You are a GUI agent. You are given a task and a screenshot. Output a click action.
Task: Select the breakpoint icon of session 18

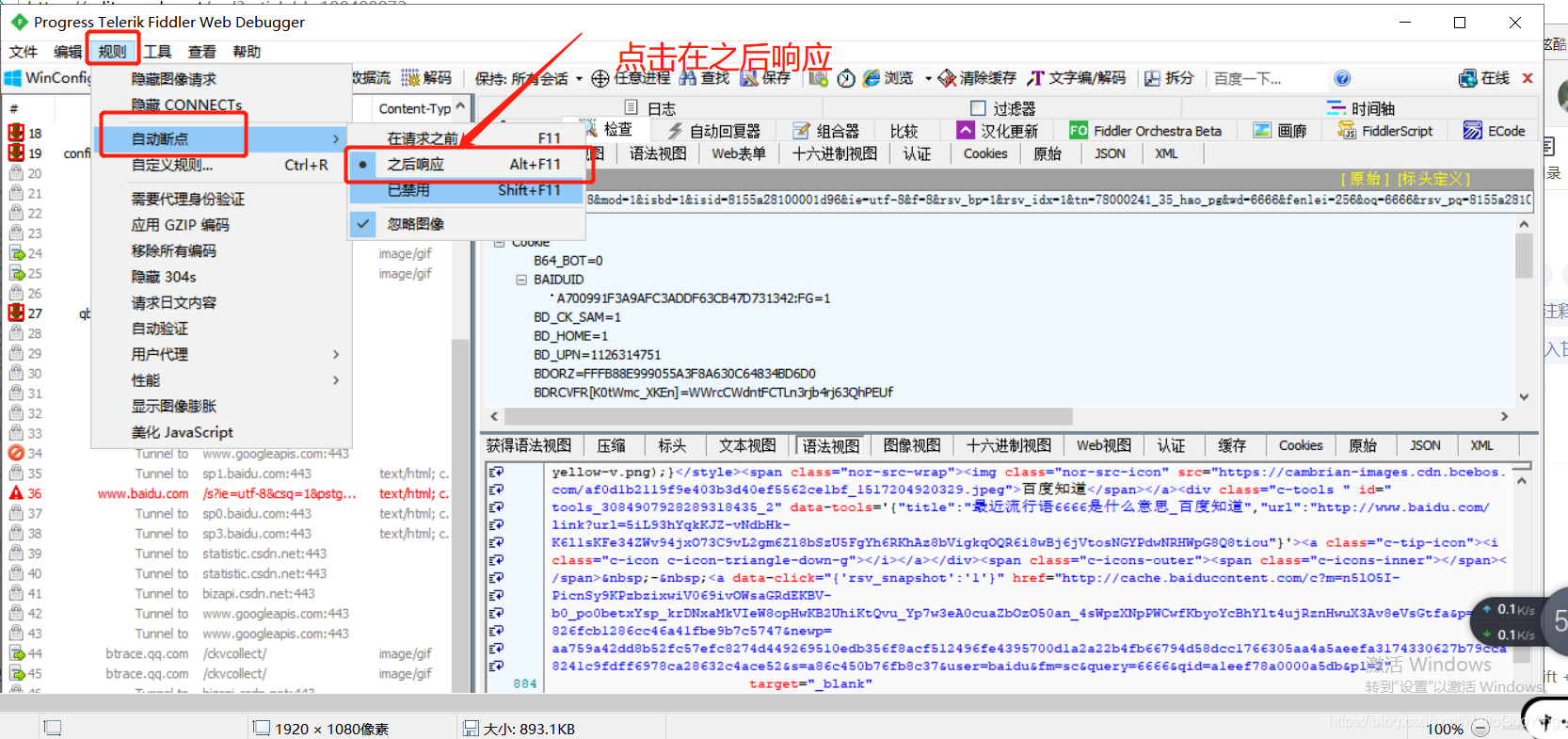(x=16, y=133)
